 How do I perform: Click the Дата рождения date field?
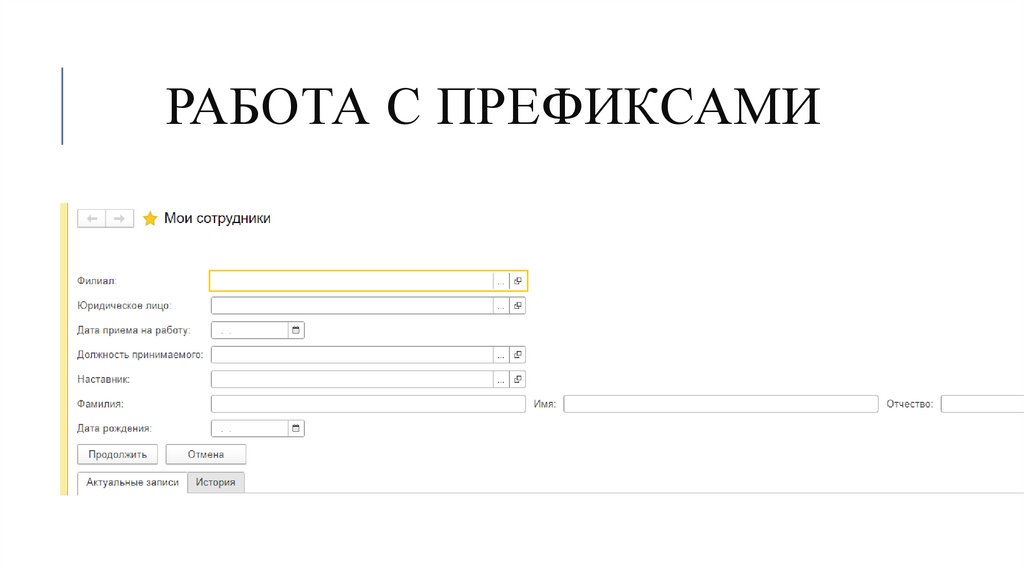point(250,428)
